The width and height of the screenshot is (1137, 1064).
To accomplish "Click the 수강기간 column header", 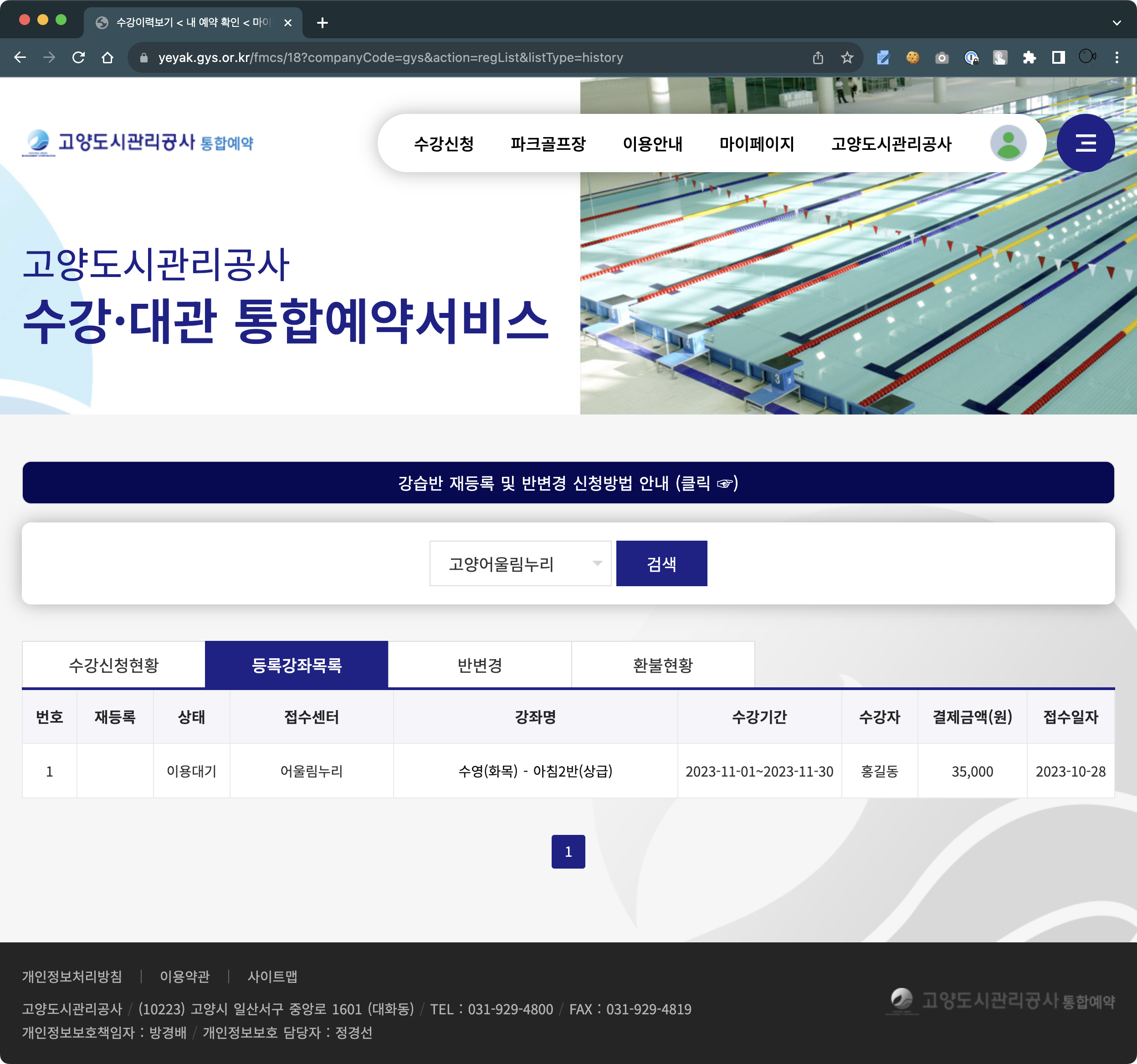I will [x=759, y=716].
